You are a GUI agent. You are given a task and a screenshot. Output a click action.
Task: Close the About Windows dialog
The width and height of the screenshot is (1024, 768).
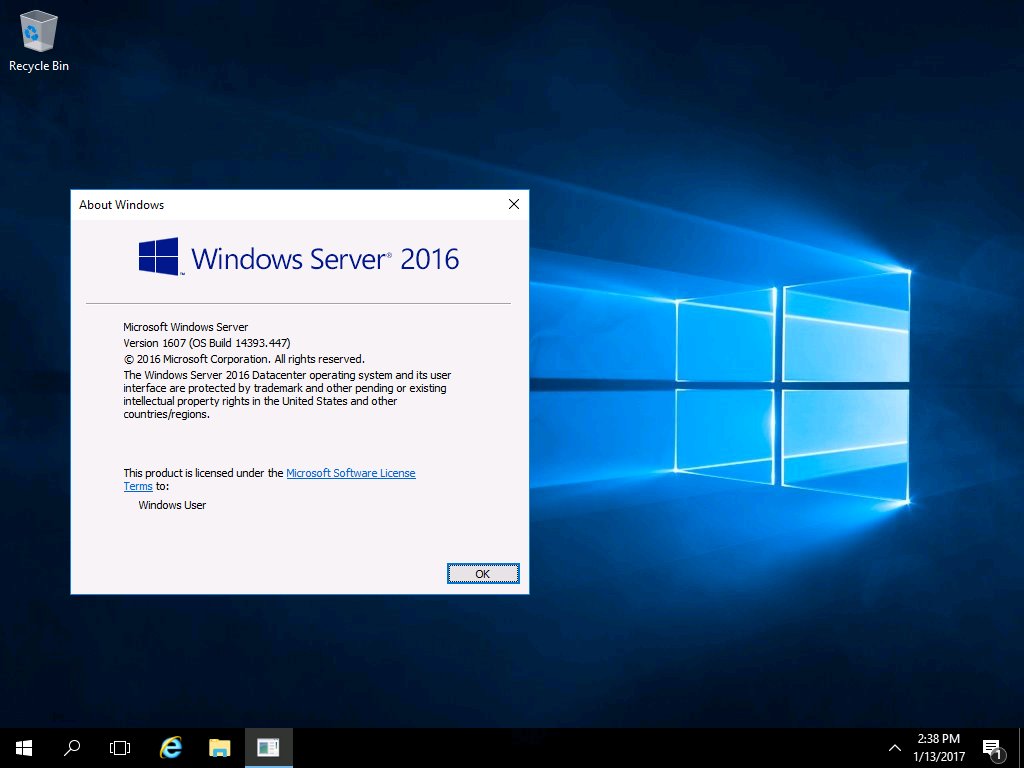tap(514, 204)
